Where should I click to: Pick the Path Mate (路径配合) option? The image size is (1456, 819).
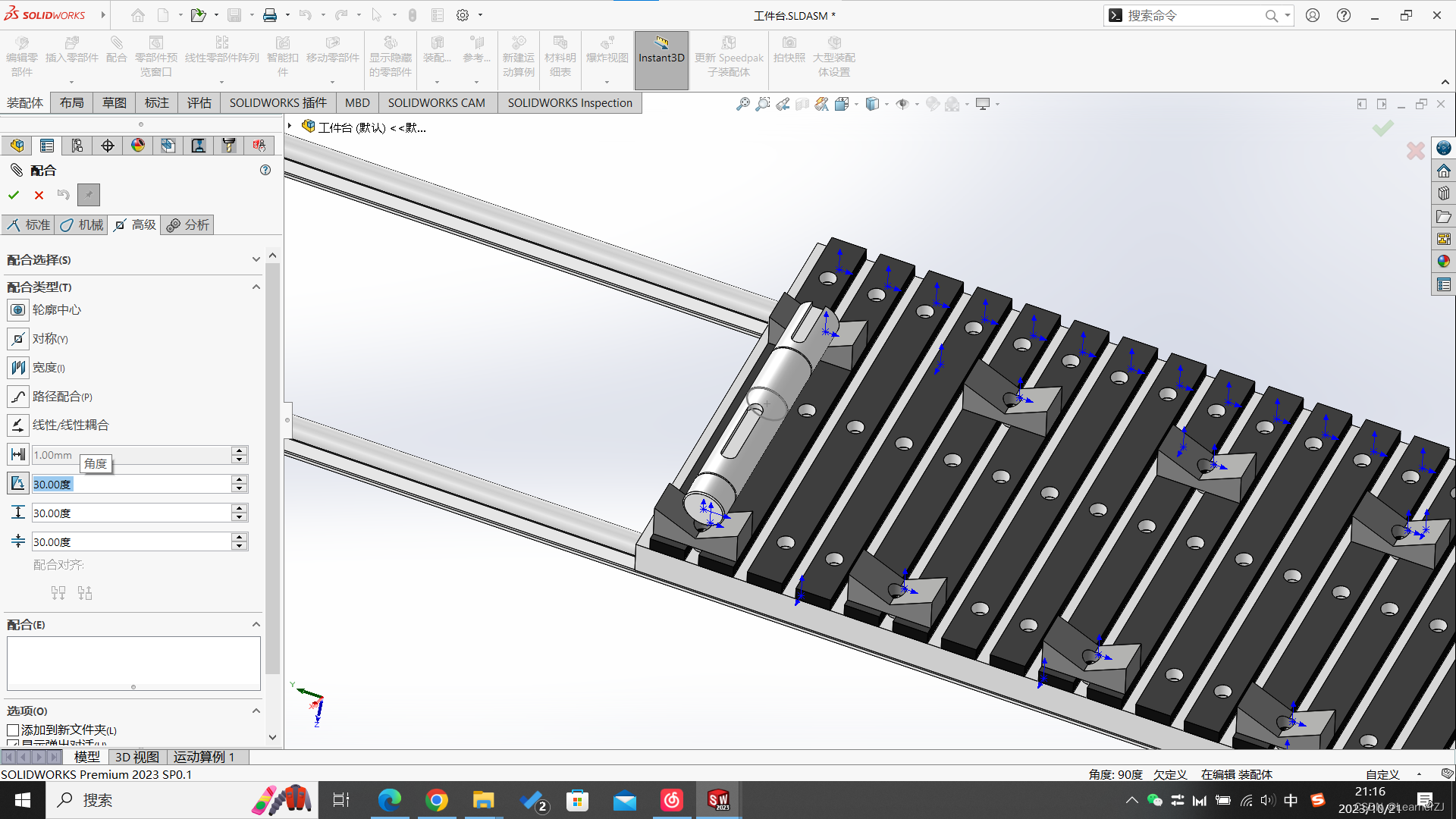[18, 397]
